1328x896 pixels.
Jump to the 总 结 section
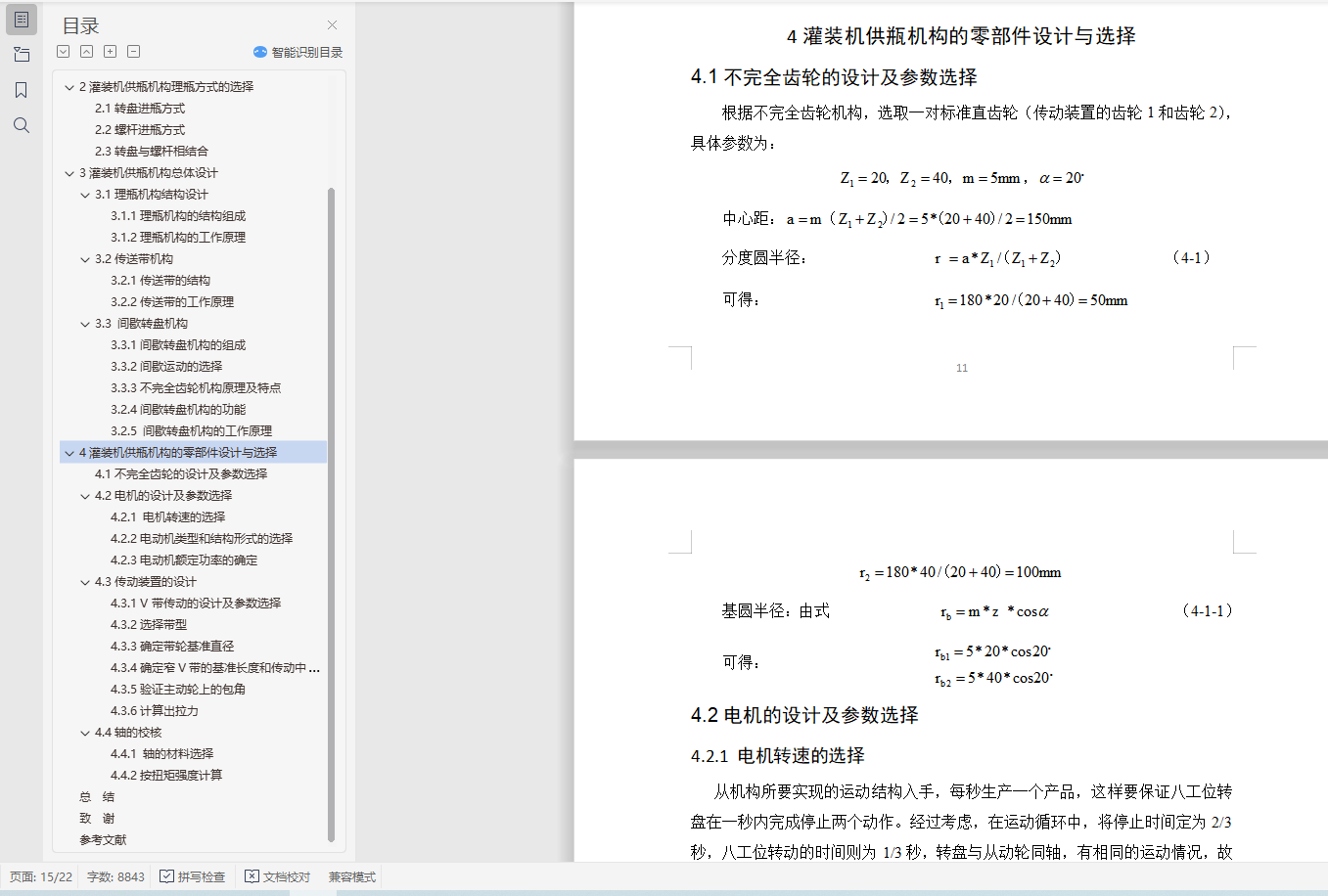[97, 797]
